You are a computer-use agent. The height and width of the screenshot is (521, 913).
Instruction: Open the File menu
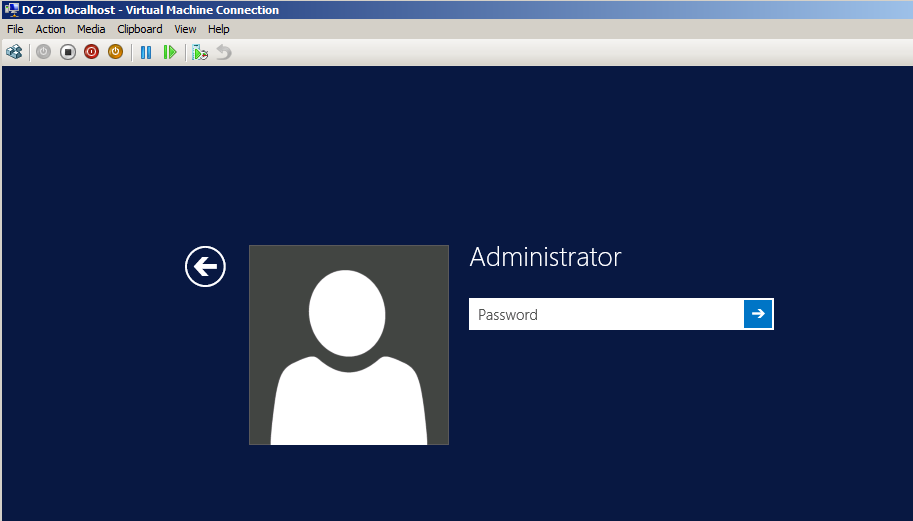(x=15, y=29)
